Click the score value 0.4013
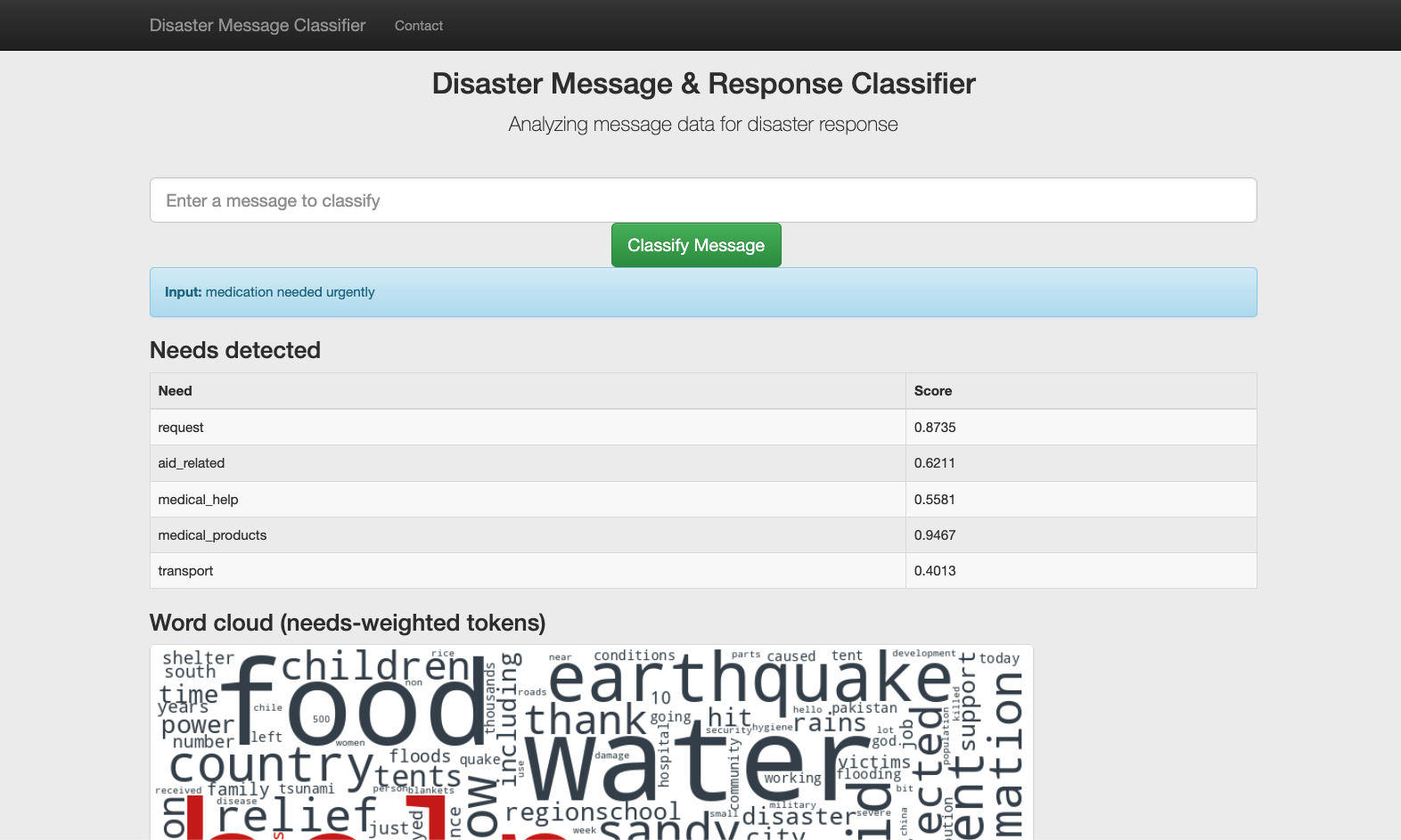The height and width of the screenshot is (840, 1401). click(1081, 571)
